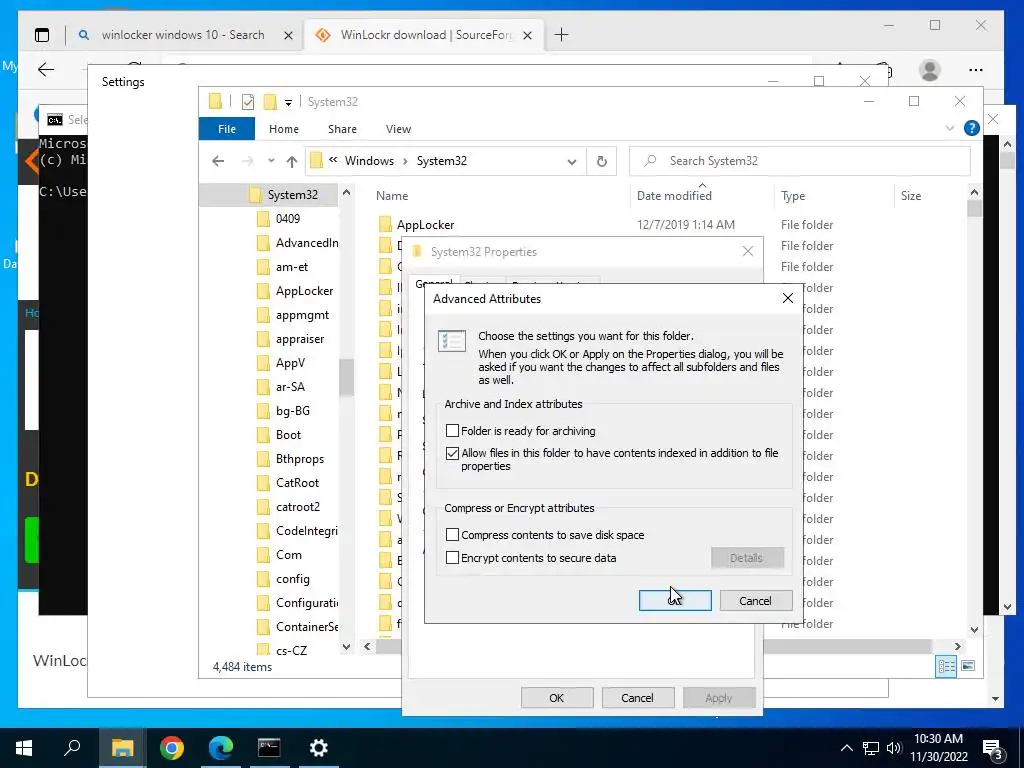
Task: Open taskbar search magnifier
Action: (x=72, y=747)
